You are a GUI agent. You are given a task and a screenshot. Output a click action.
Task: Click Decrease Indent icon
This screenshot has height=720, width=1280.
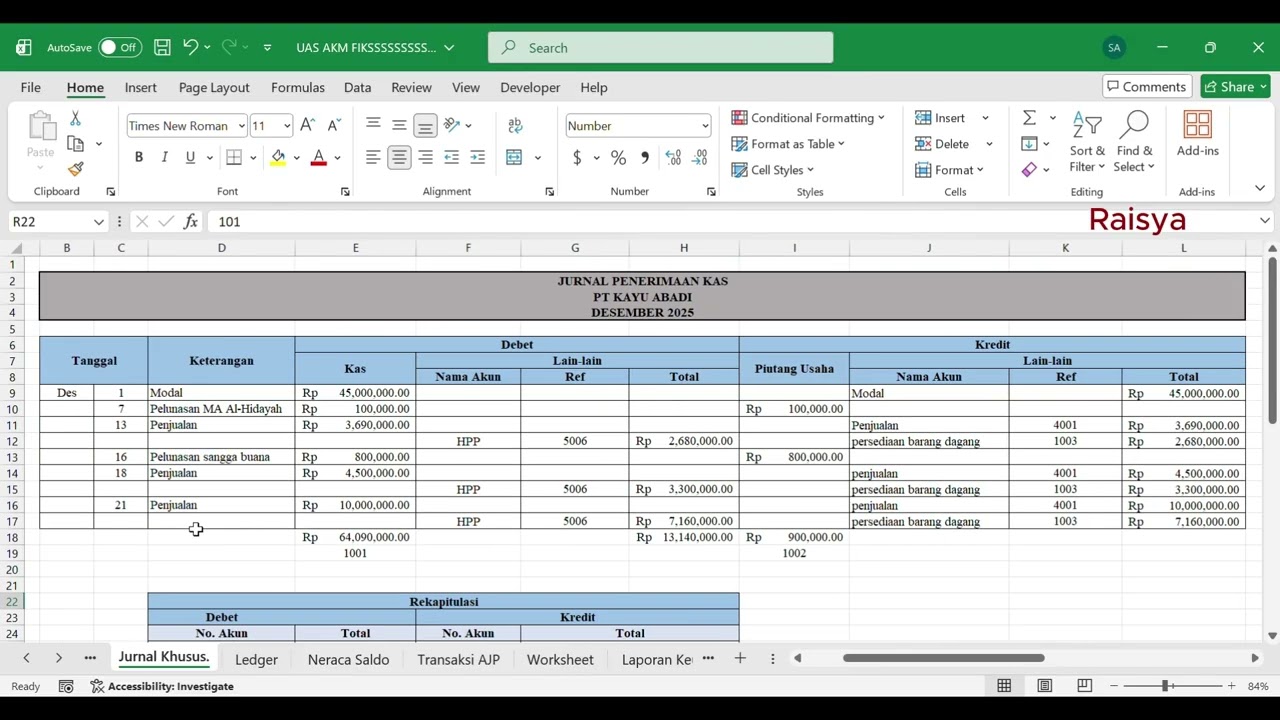[x=452, y=157]
